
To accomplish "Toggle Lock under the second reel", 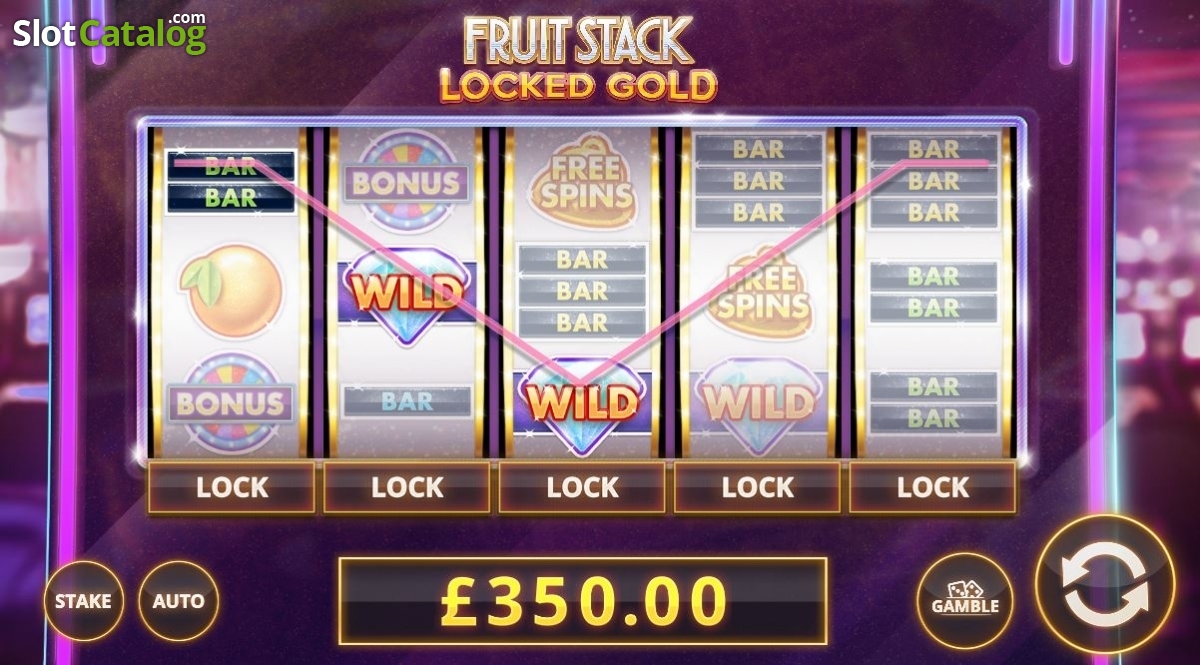I will [407, 487].
